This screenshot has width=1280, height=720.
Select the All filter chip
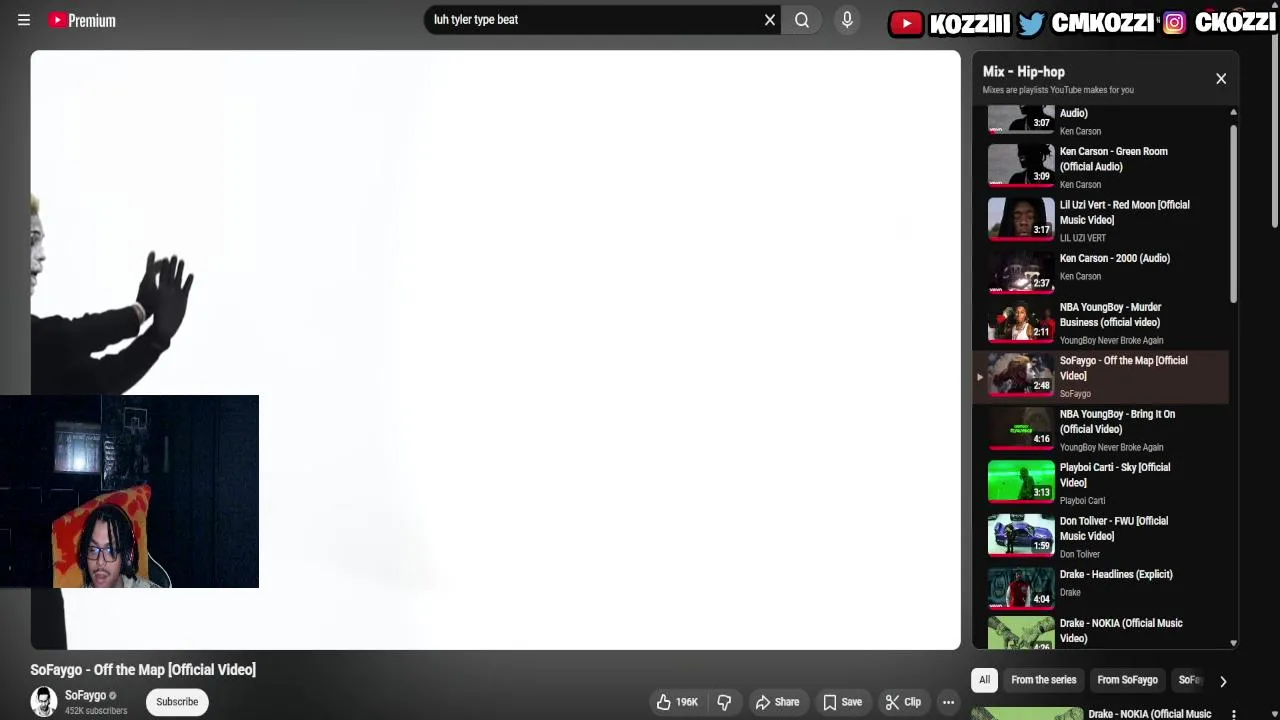click(x=984, y=680)
